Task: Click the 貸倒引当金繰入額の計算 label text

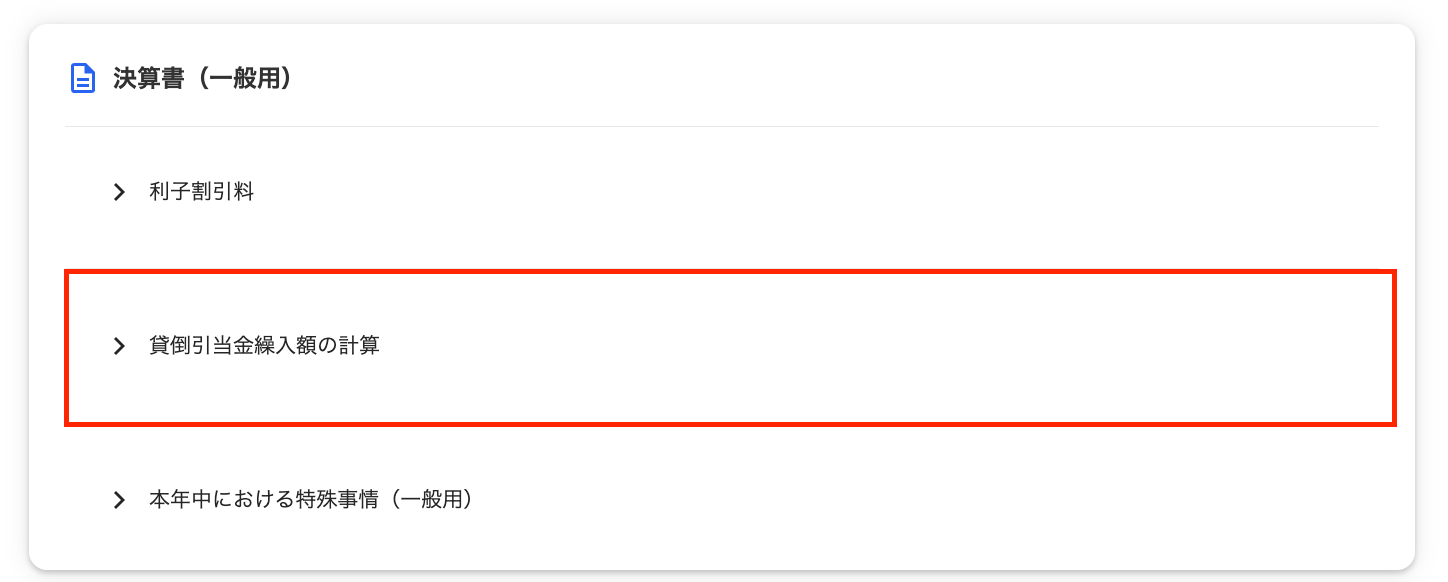Action: coord(264,346)
